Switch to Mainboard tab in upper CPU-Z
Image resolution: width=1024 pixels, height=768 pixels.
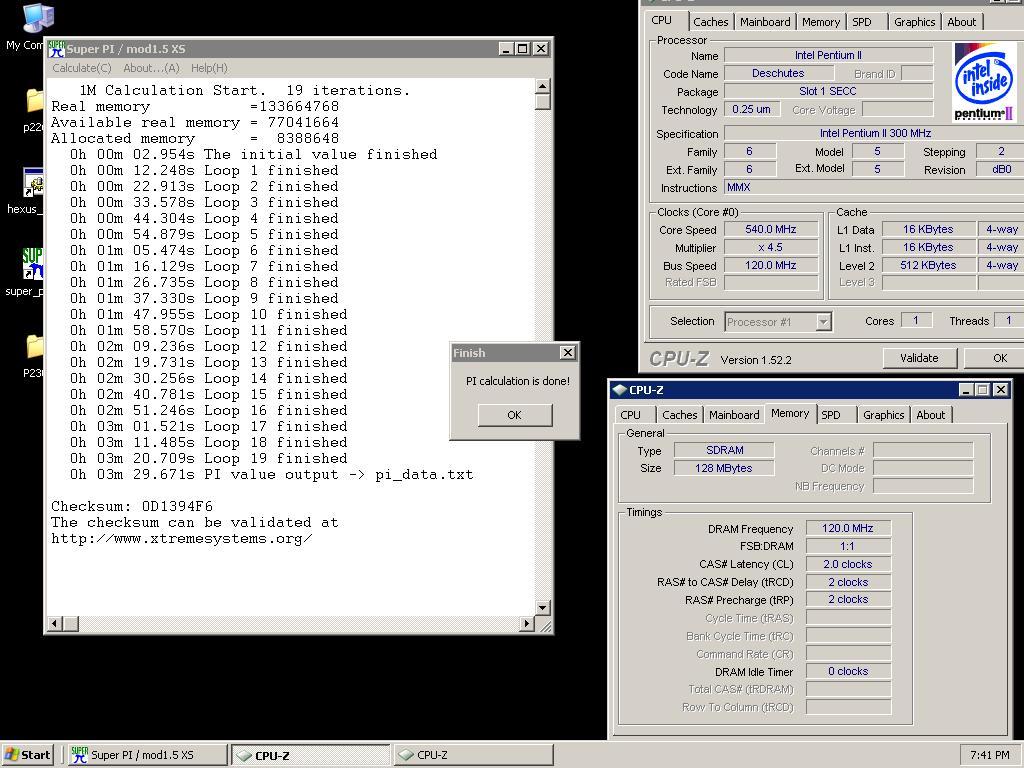(765, 22)
